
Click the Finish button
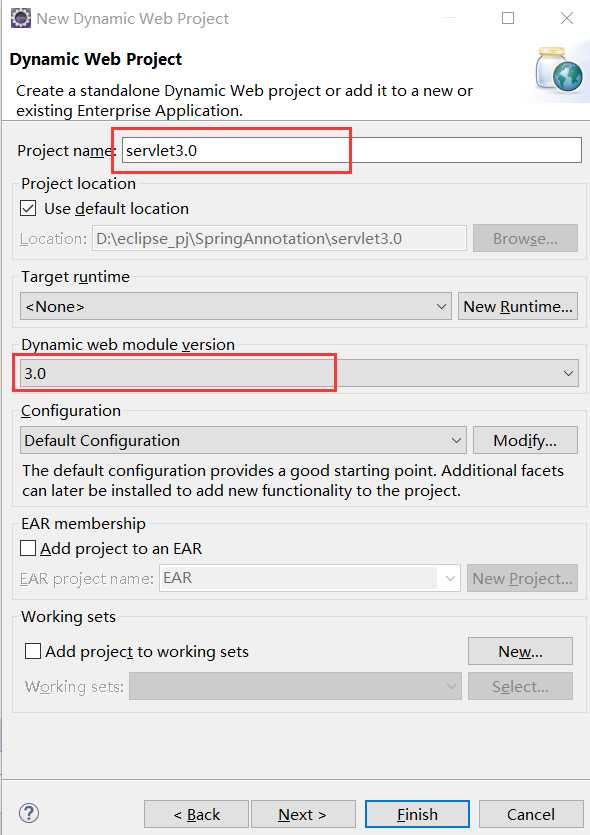417,814
